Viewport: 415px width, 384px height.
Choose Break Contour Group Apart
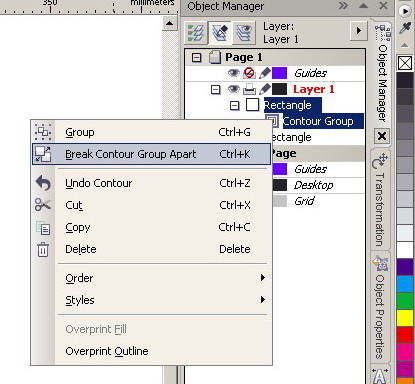pyautogui.click(x=151, y=154)
